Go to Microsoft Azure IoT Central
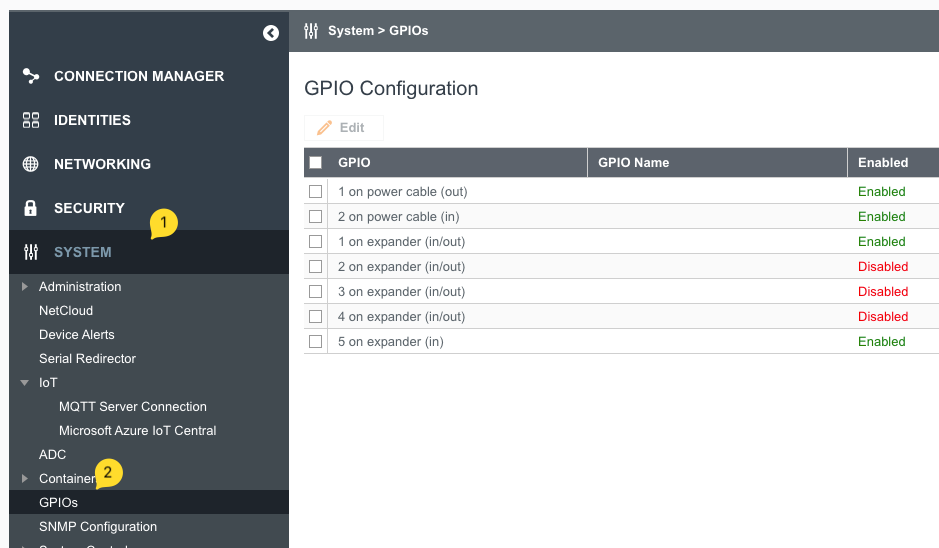This screenshot has width=939, height=548. [x=138, y=431]
